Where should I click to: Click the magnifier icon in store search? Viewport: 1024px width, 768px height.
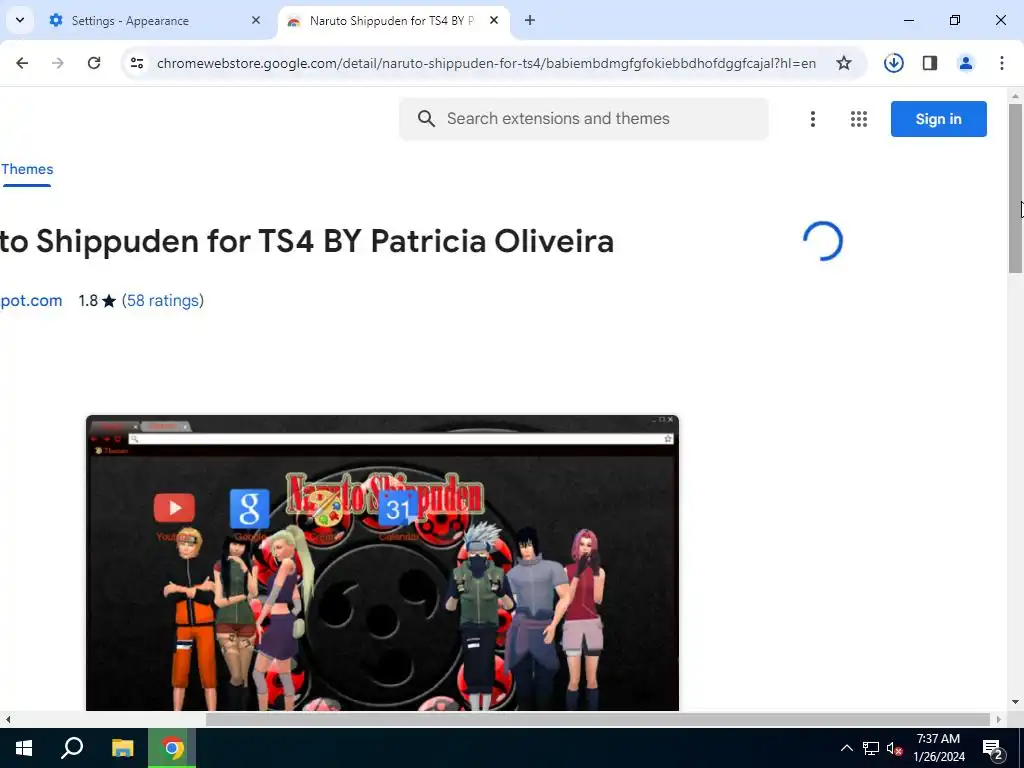coord(426,119)
